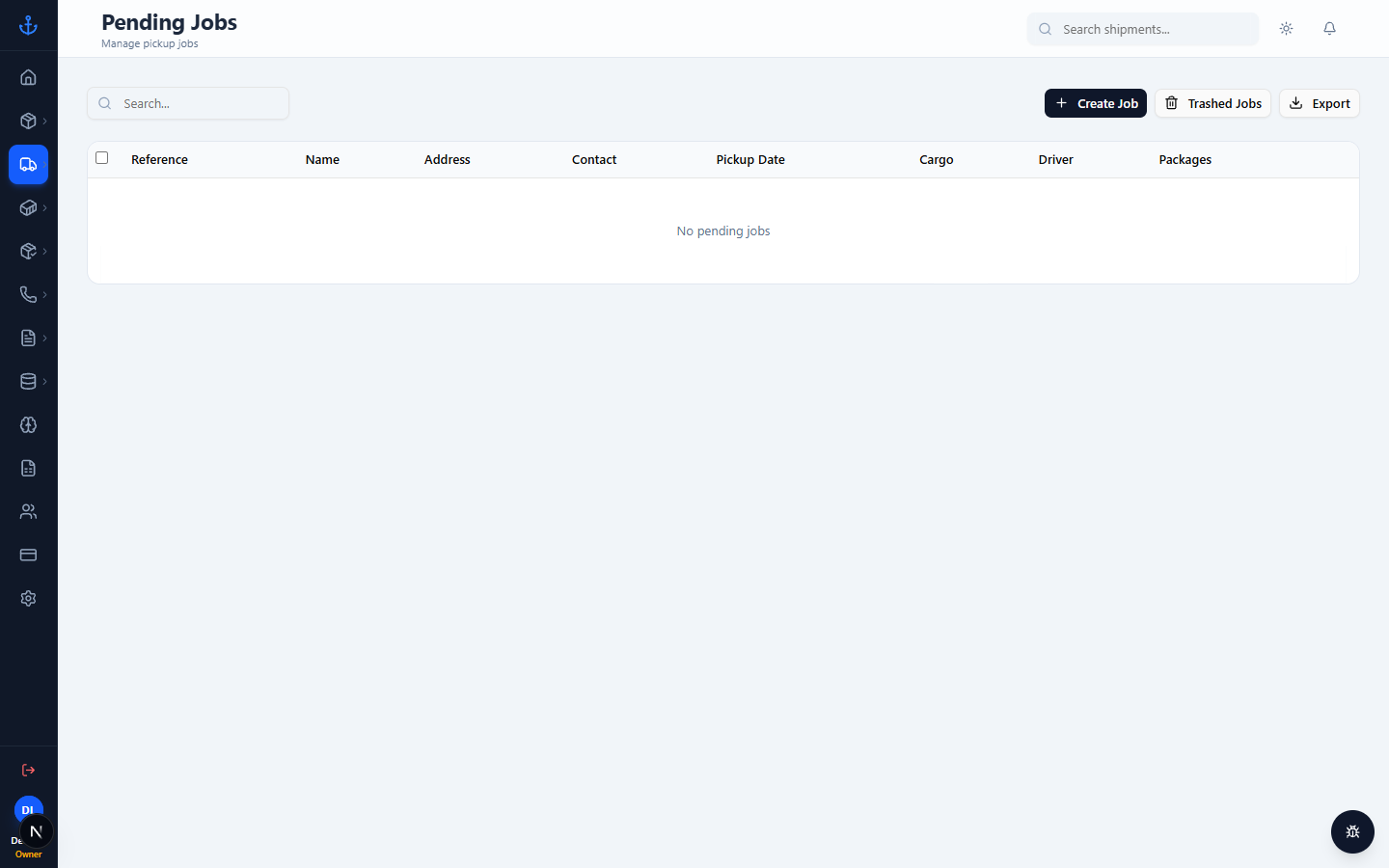This screenshot has height=868, width=1389.
Task: Focus the Search shipments field
Action: click(1143, 29)
